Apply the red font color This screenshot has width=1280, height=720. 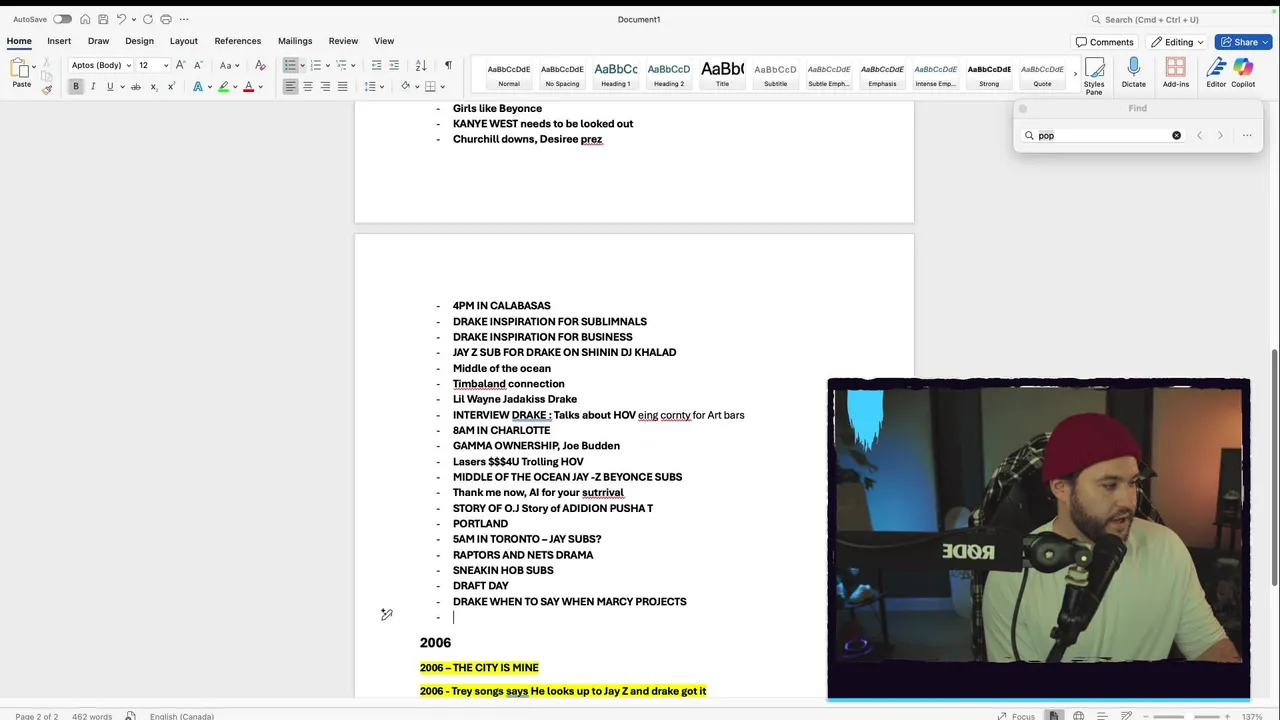tap(248, 87)
